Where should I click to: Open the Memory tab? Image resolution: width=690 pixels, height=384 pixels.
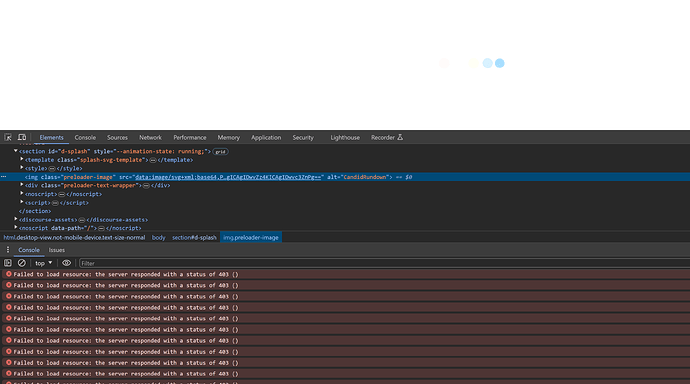[x=228, y=137]
